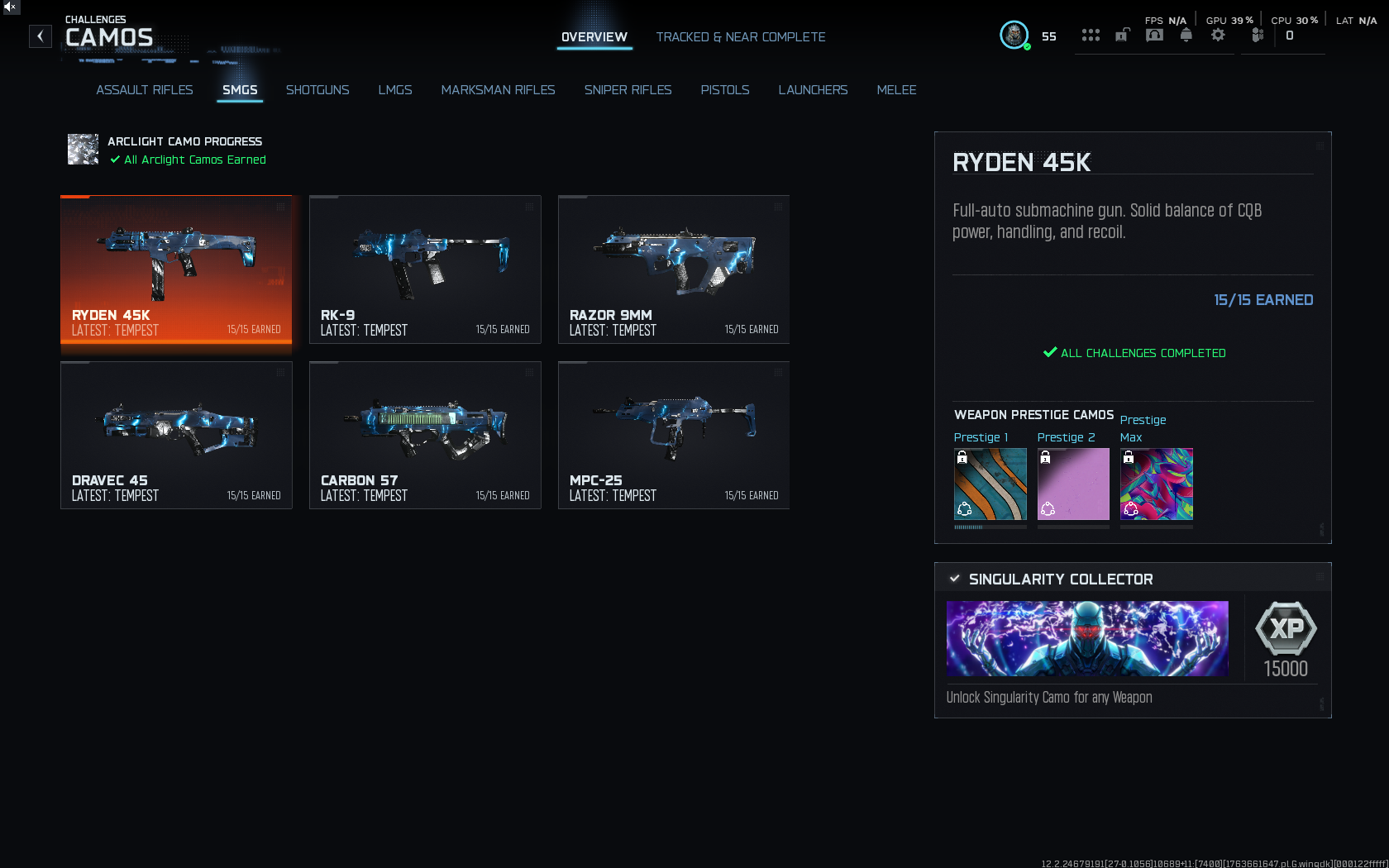The width and height of the screenshot is (1389, 868).
Task: Go back using the arrow beside CAMOS
Action: click(41, 36)
